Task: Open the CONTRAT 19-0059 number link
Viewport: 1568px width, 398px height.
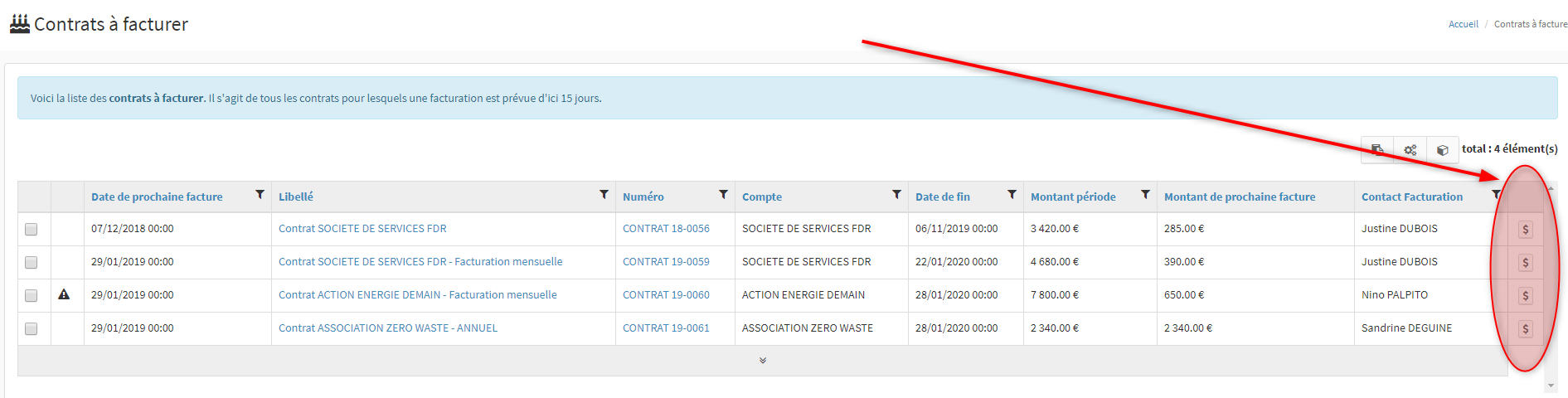Action: click(x=666, y=262)
